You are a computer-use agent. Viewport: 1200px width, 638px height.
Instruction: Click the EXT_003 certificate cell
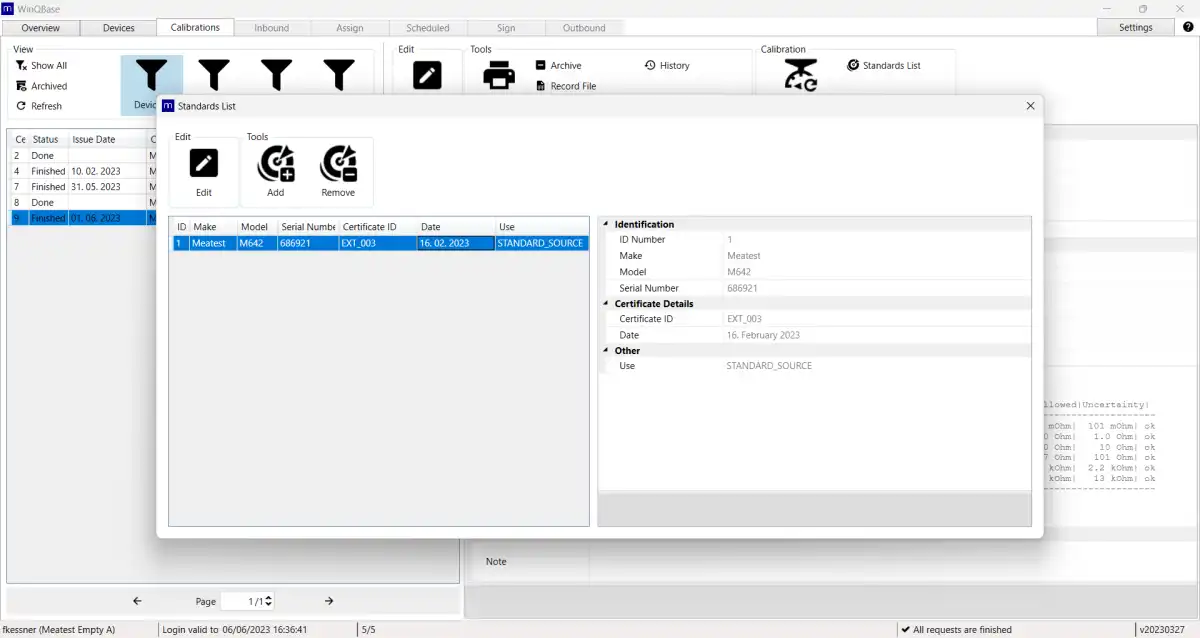[378, 243]
